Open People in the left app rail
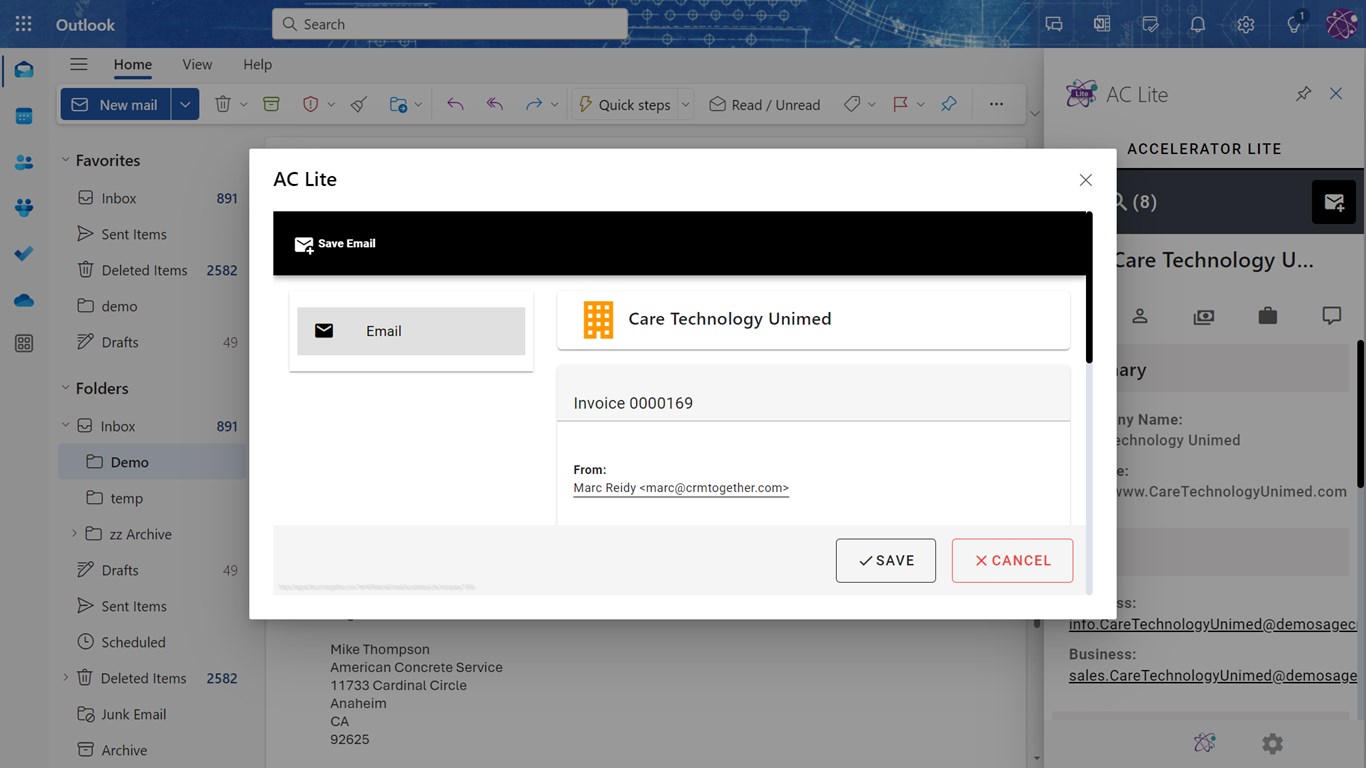Viewport: 1366px width, 768px height. [24, 162]
